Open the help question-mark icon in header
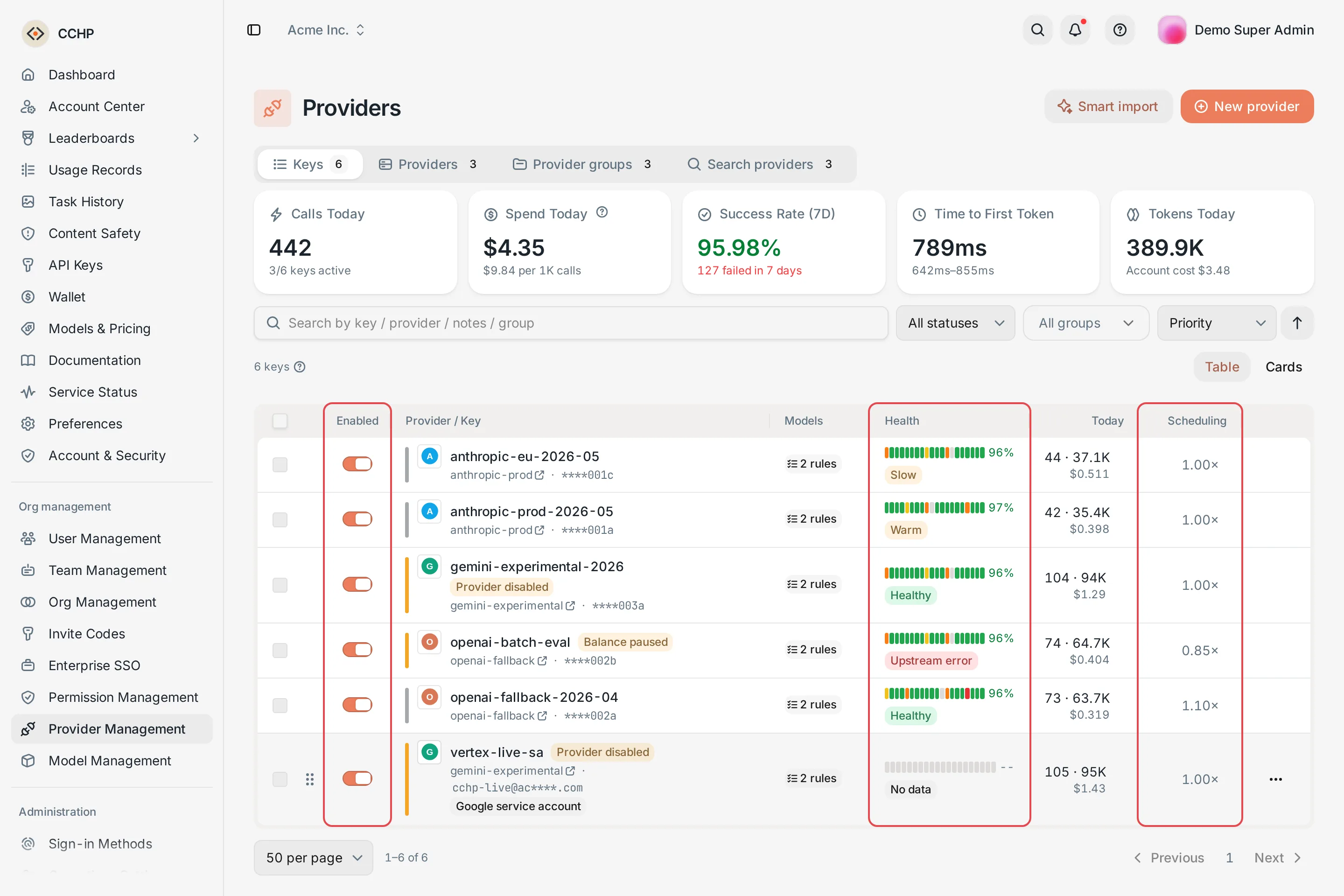The image size is (1344, 896). (1120, 30)
